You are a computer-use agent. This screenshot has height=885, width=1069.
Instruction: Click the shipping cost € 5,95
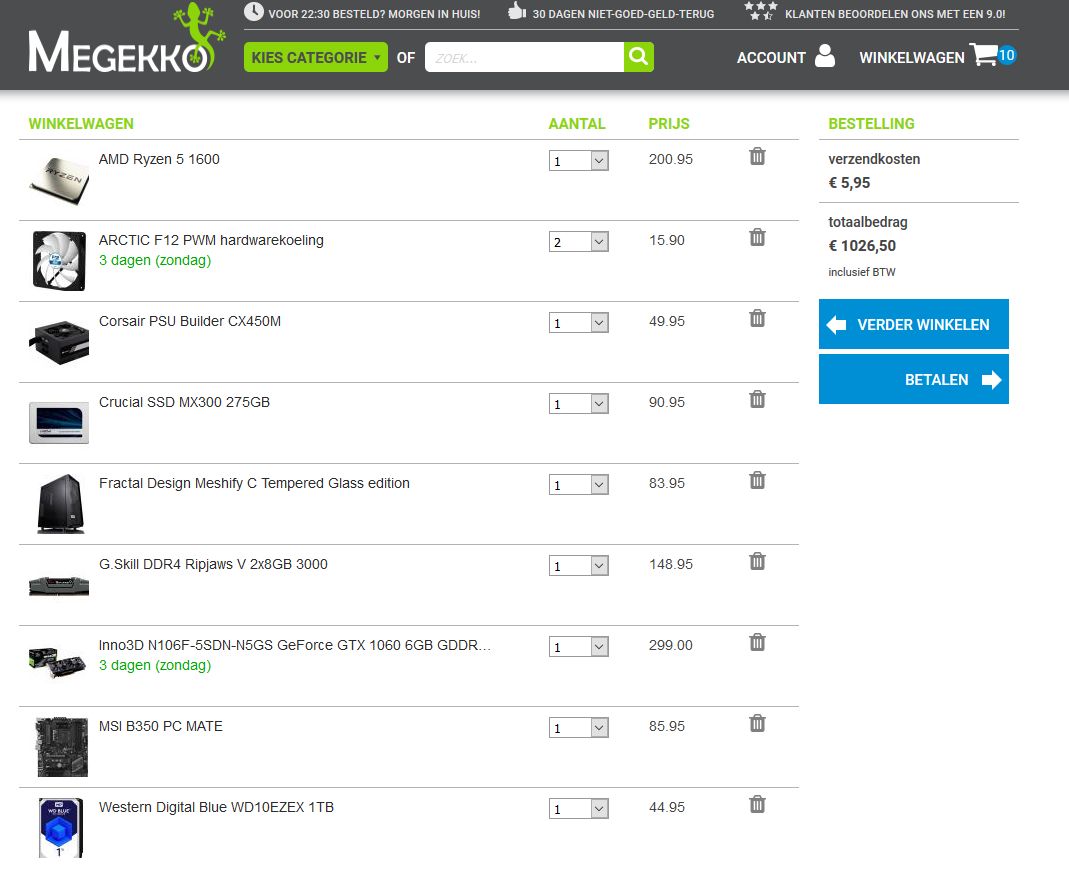point(849,183)
